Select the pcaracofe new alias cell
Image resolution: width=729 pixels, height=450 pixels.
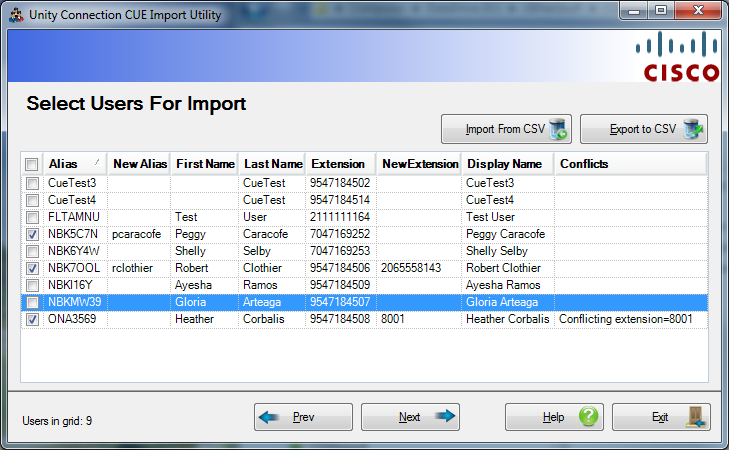click(x=139, y=234)
